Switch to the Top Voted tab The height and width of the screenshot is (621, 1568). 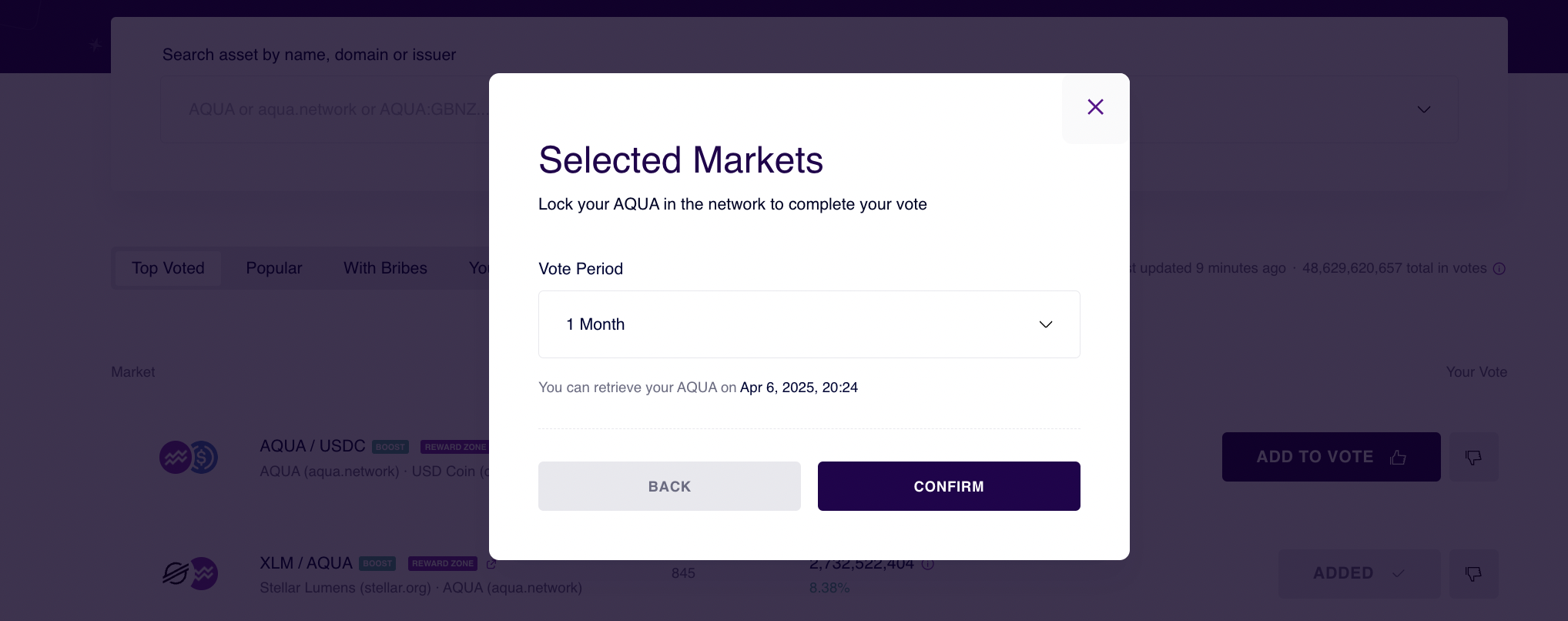168,268
